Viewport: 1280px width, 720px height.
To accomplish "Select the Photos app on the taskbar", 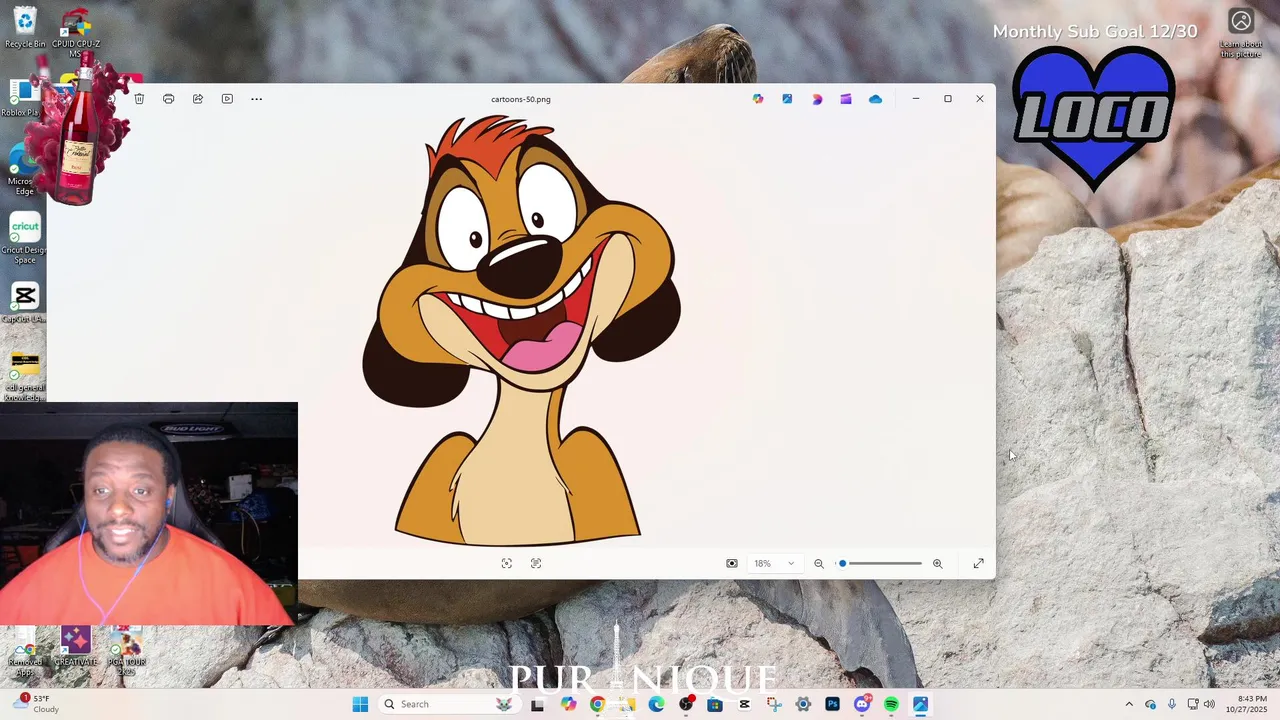I will [920, 704].
